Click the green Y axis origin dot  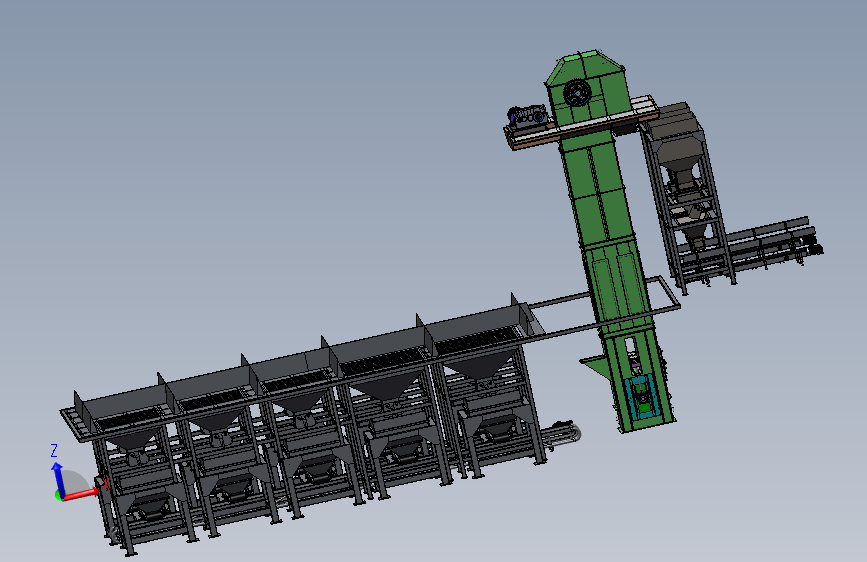pyautogui.click(x=58, y=496)
